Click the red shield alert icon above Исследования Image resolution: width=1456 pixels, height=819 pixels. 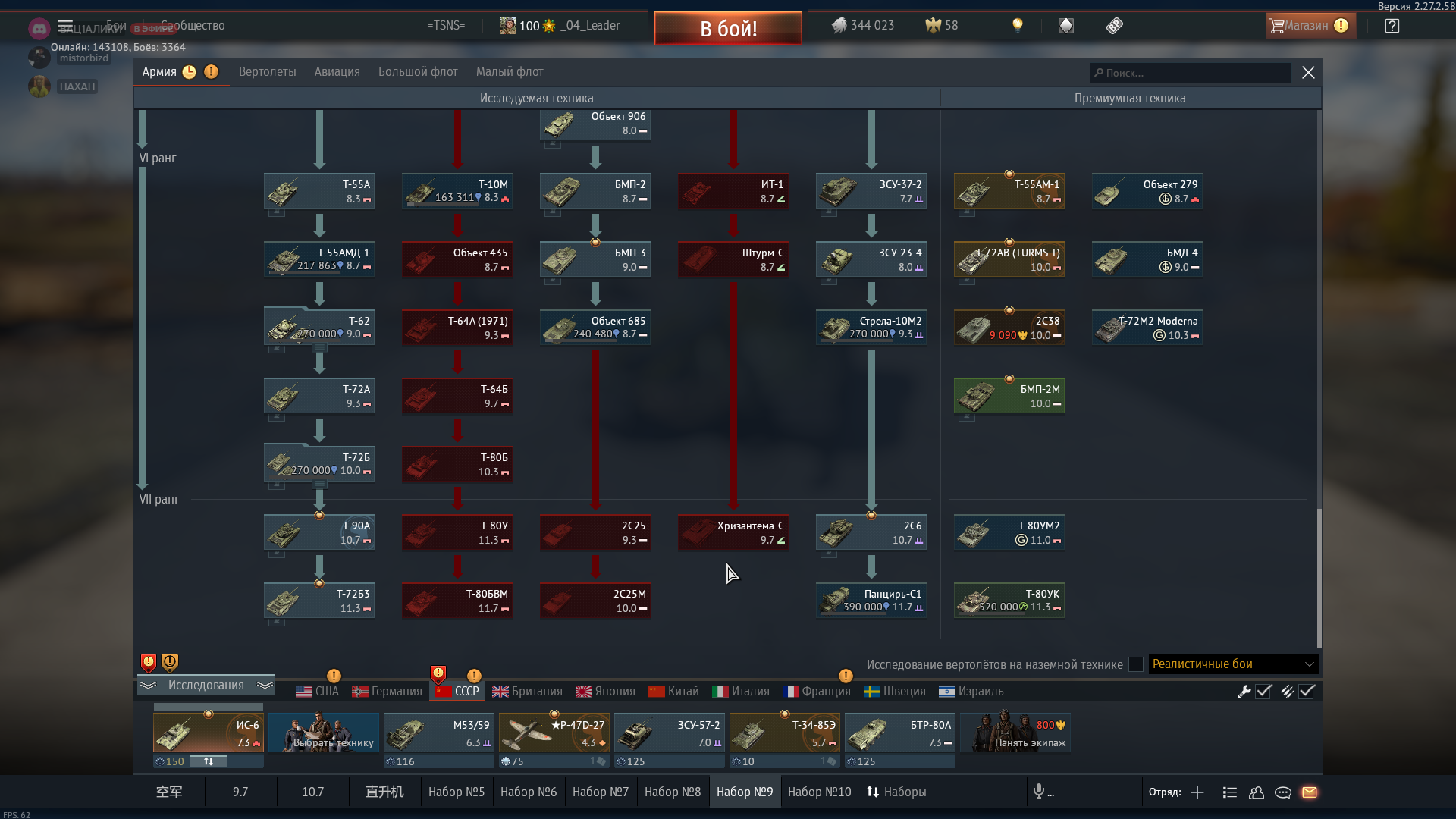pyautogui.click(x=149, y=663)
